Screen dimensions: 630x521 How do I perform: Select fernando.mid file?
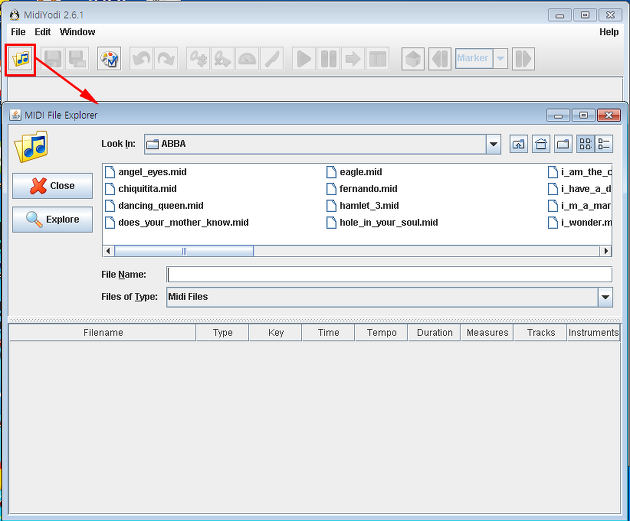362,189
